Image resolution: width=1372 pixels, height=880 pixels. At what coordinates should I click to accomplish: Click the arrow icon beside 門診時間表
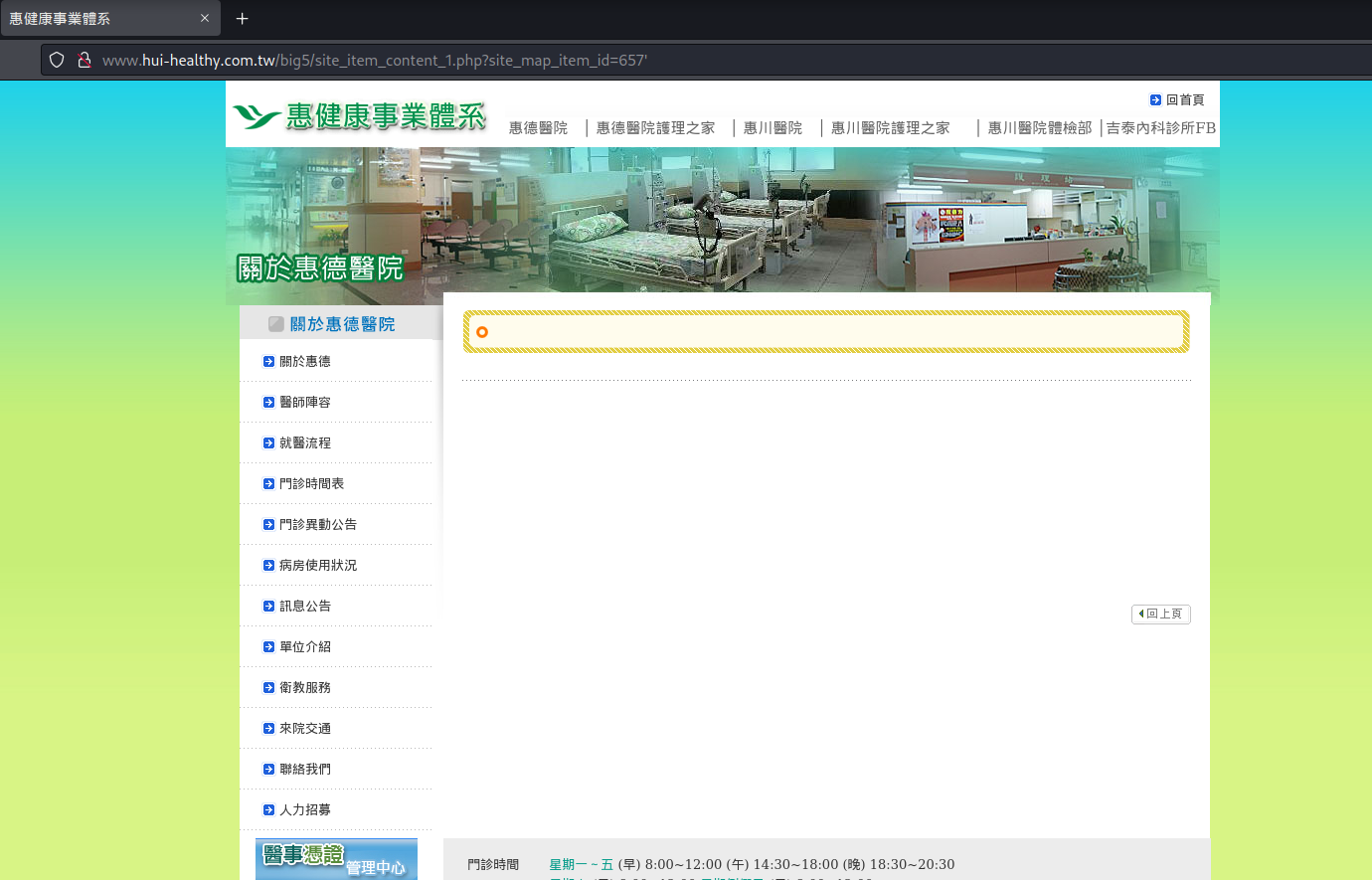pyautogui.click(x=268, y=483)
